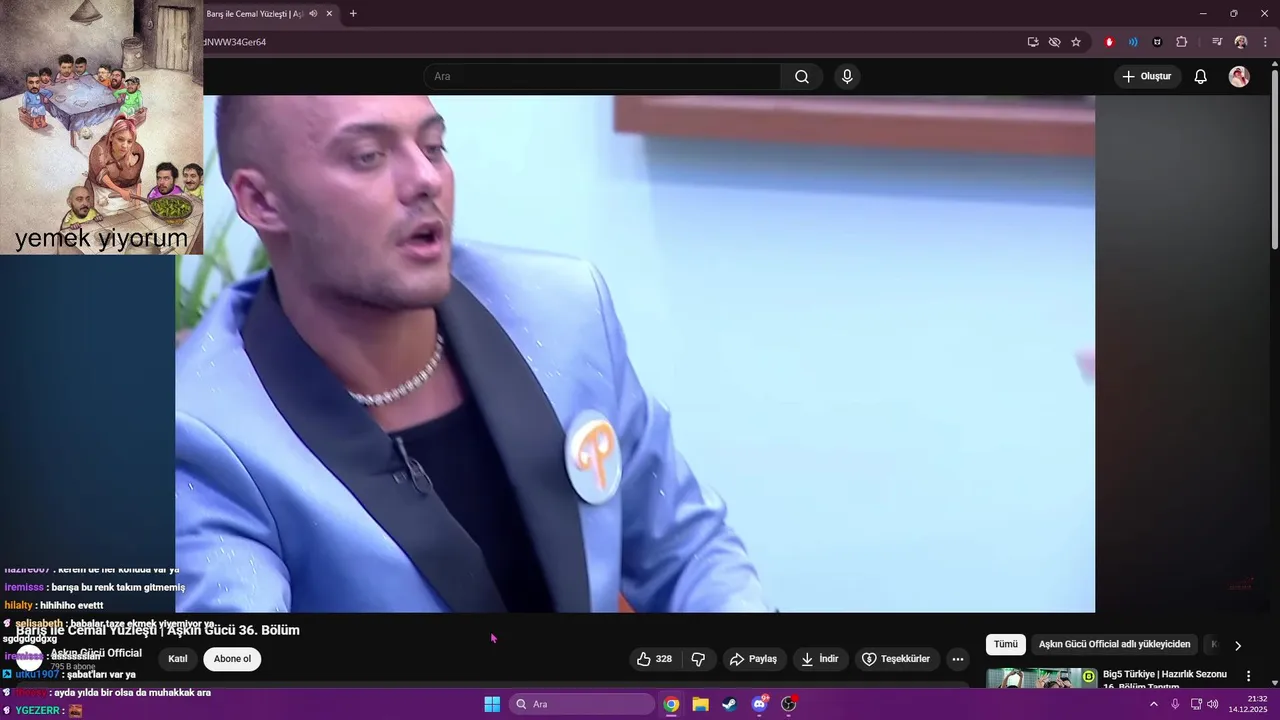Click the yemek yiyorum overlay image

[x=101, y=127]
